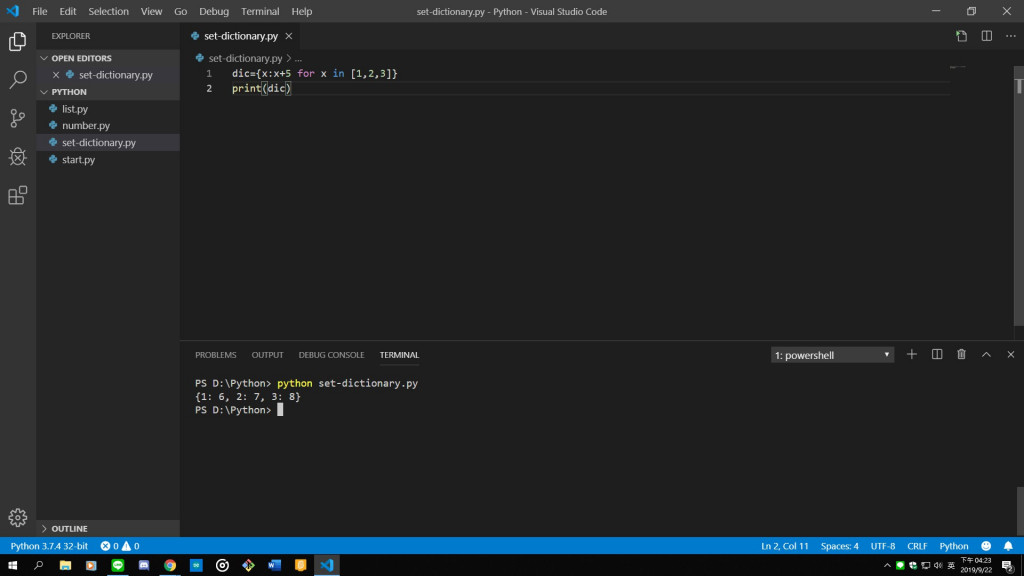Show errors and warnings count in status bar
The image size is (1024, 576).
point(120,546)
